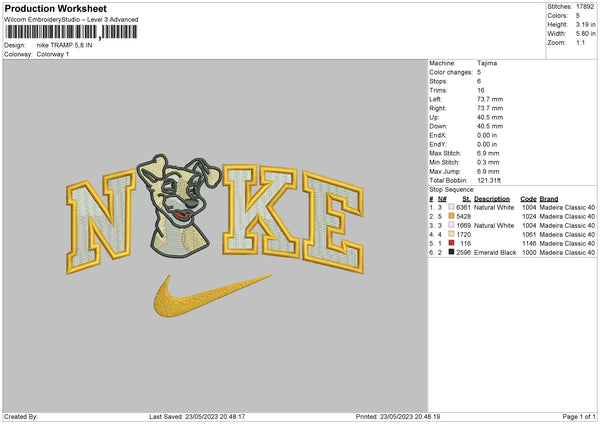Click the barcode under the worksheet title
Screen dimensions: 600x424
(x=71, y=32)
